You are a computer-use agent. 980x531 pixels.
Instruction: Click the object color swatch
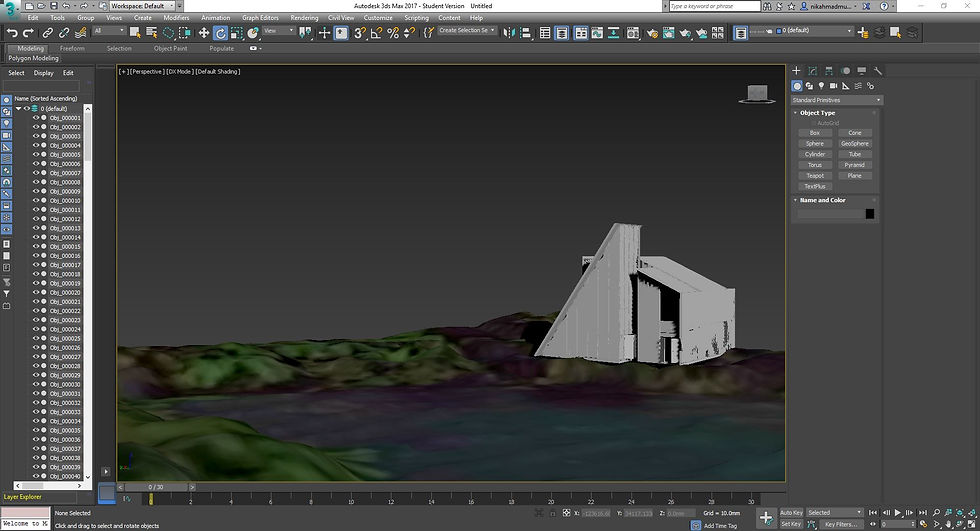(x=869, y=214)
